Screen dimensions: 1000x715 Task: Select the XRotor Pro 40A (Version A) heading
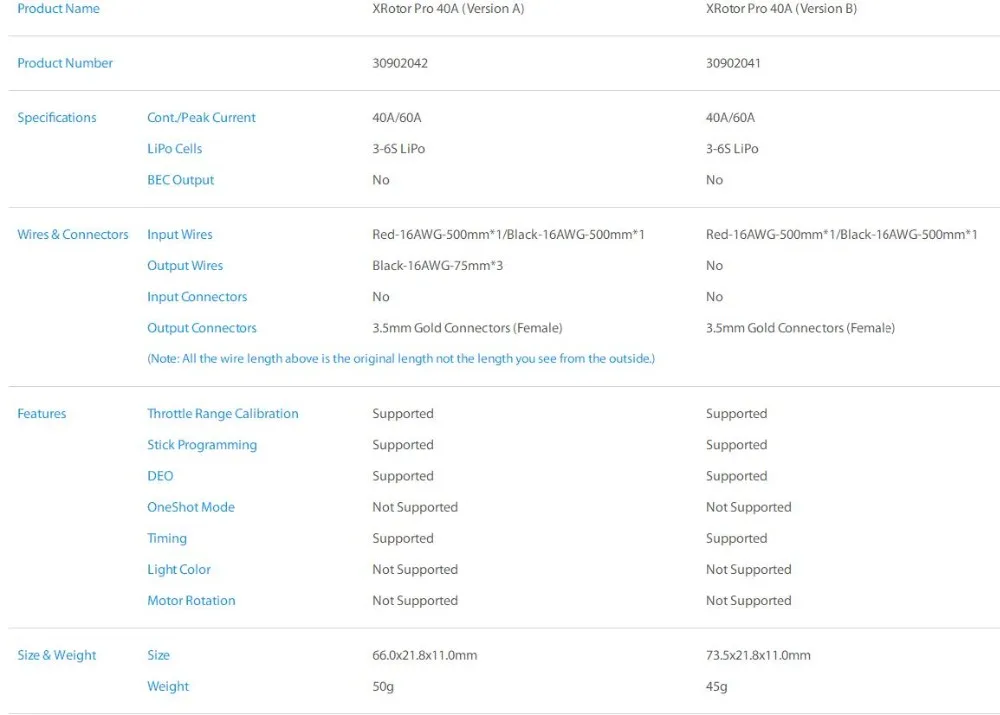[x=448, y=9]
